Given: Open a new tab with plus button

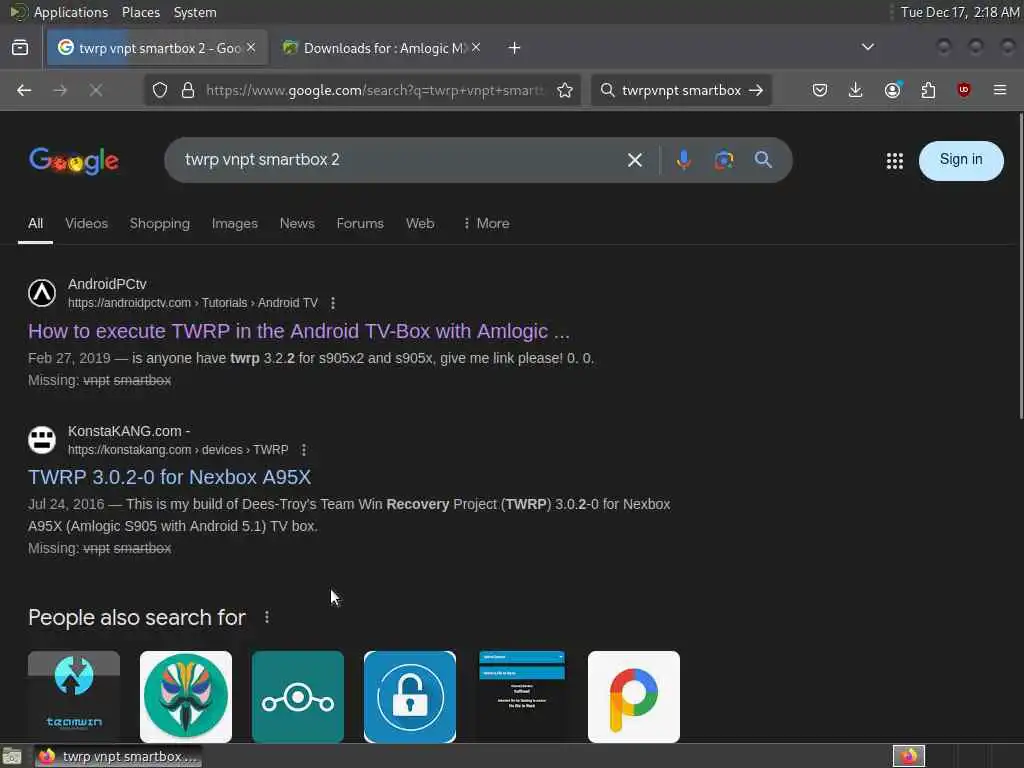Looking at the screenshot, I should click(x=515, y=48).
